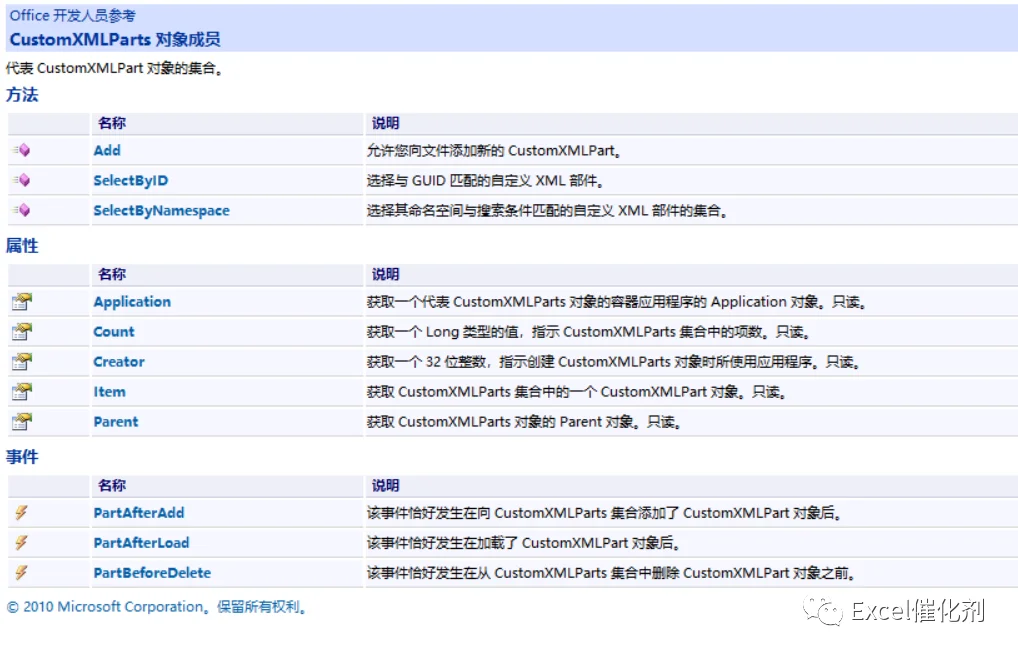Open the Add method link
The image size is (1018, 655).
click(107, 151)
